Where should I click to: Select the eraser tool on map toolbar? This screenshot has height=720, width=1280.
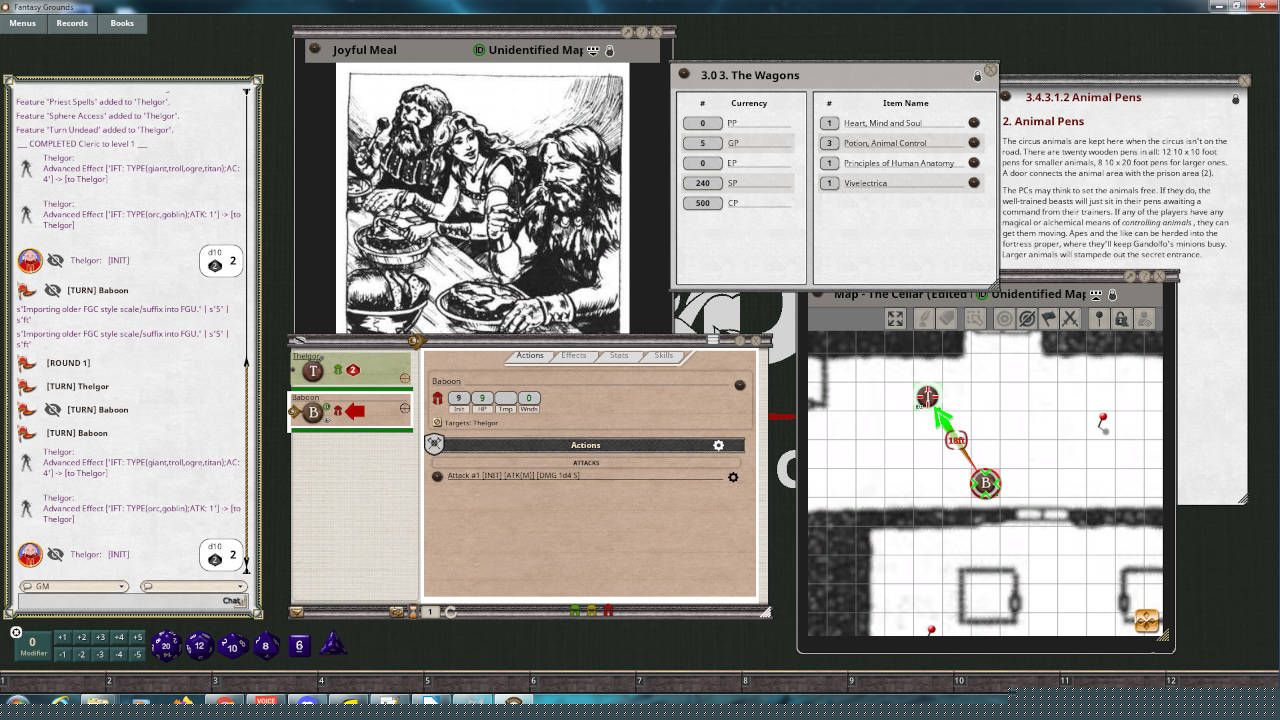click(x=947, y=319)
